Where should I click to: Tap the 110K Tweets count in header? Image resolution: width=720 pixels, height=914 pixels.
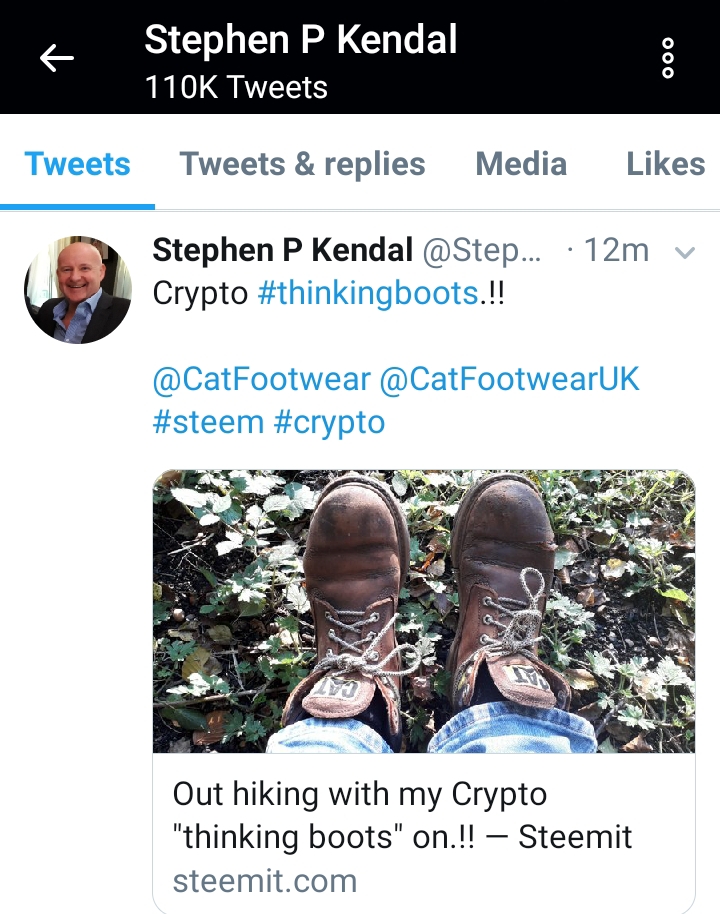click(x=236, y=87)
